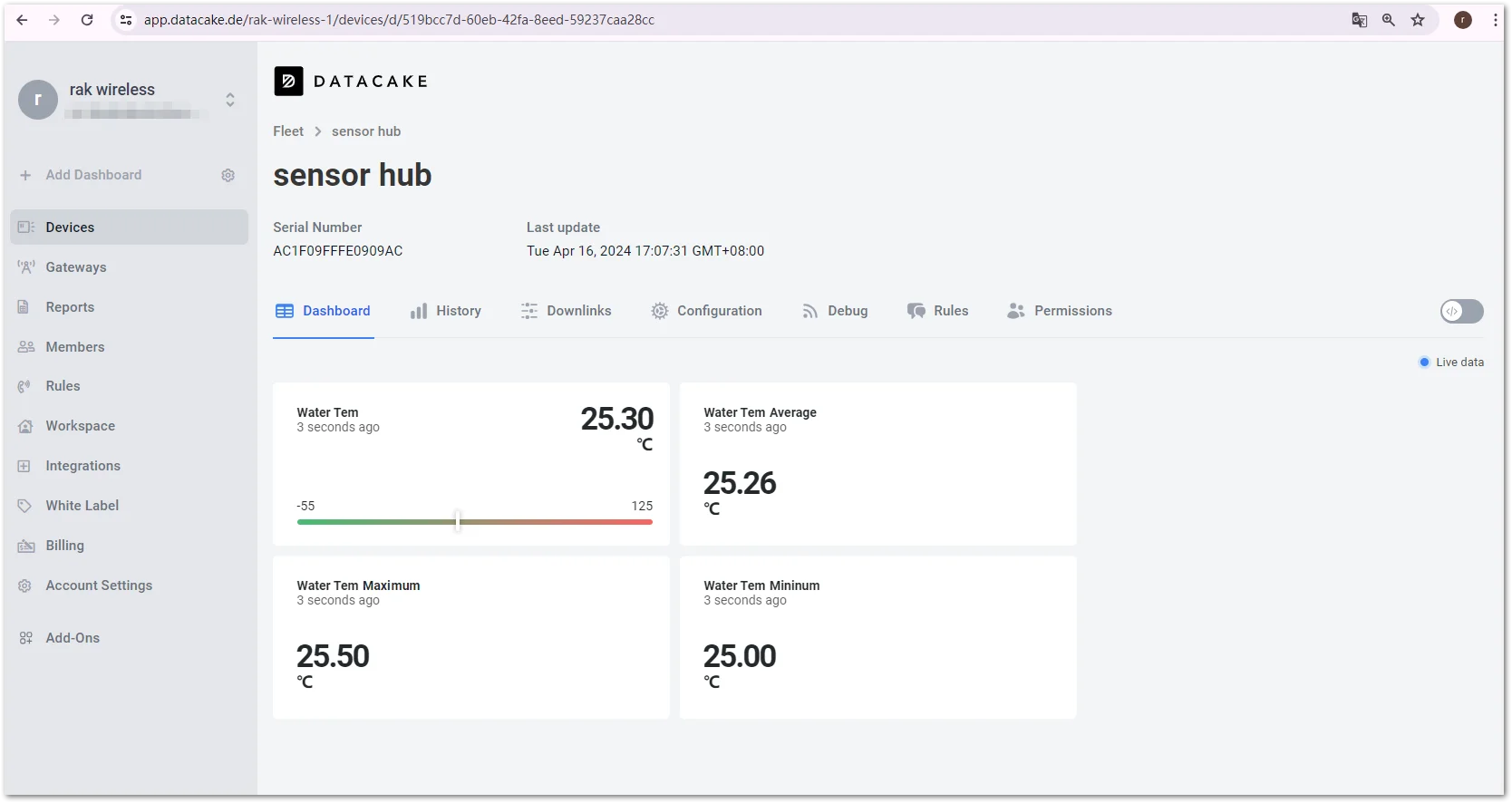The width and height of the screenshot is (1512, 803).
Task: Click the browser address bar URL
Action: 399,20
